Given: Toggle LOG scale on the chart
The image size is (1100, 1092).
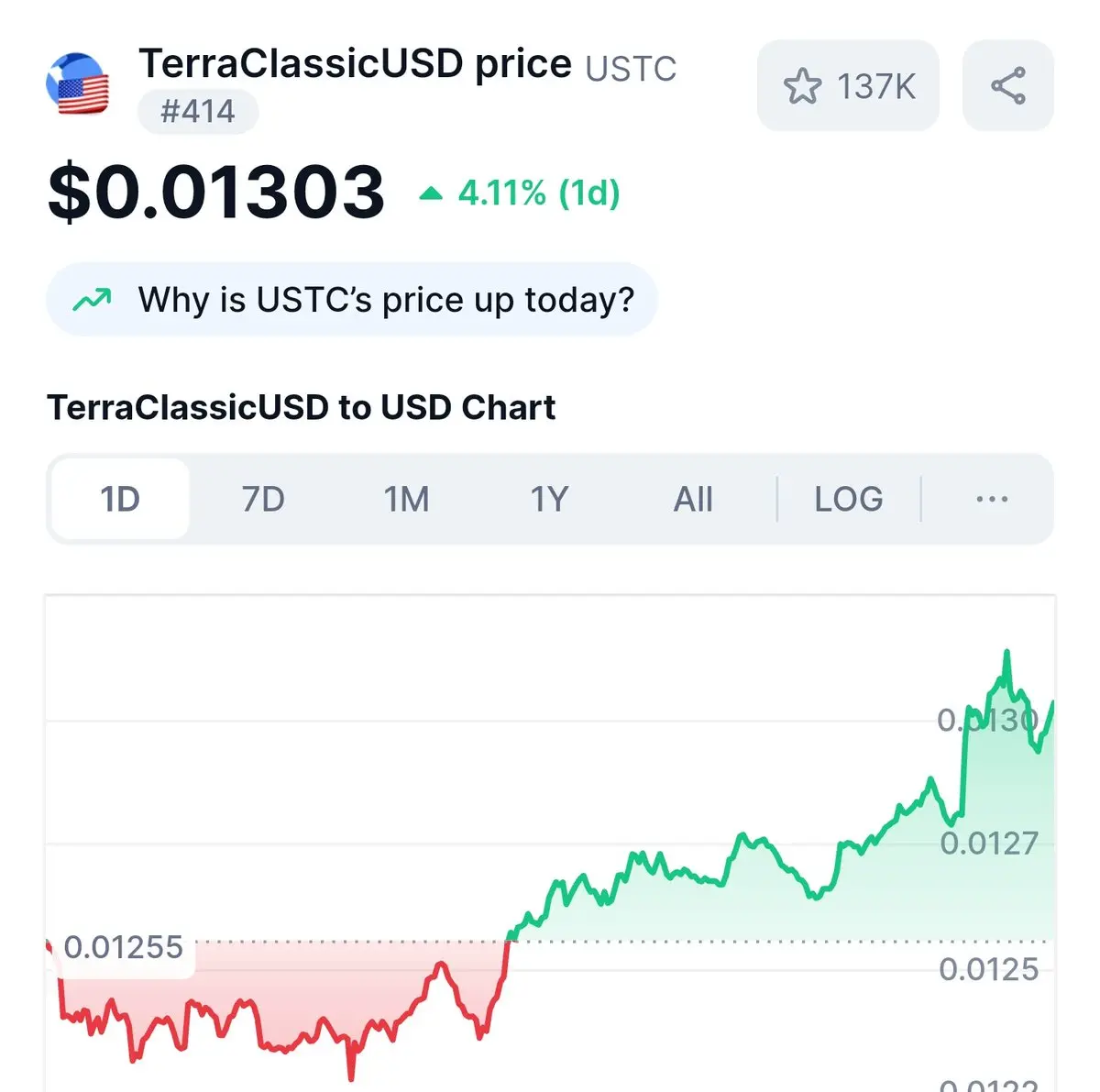Looking at the screenshot, I should click(x=849, y=500).
